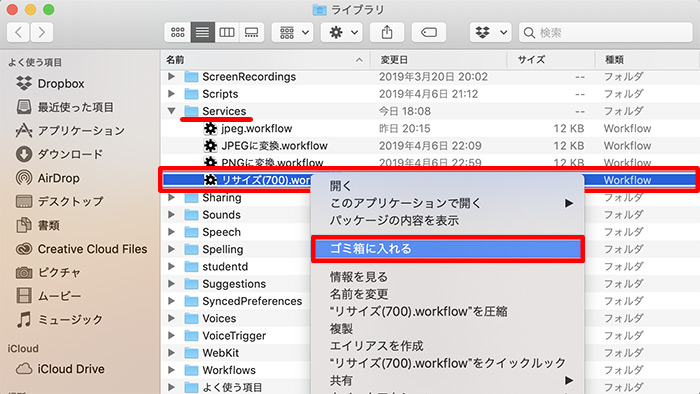Expand the WebKit folder
The width and height of the screenshot is (700, 394).
coord(171,353)
